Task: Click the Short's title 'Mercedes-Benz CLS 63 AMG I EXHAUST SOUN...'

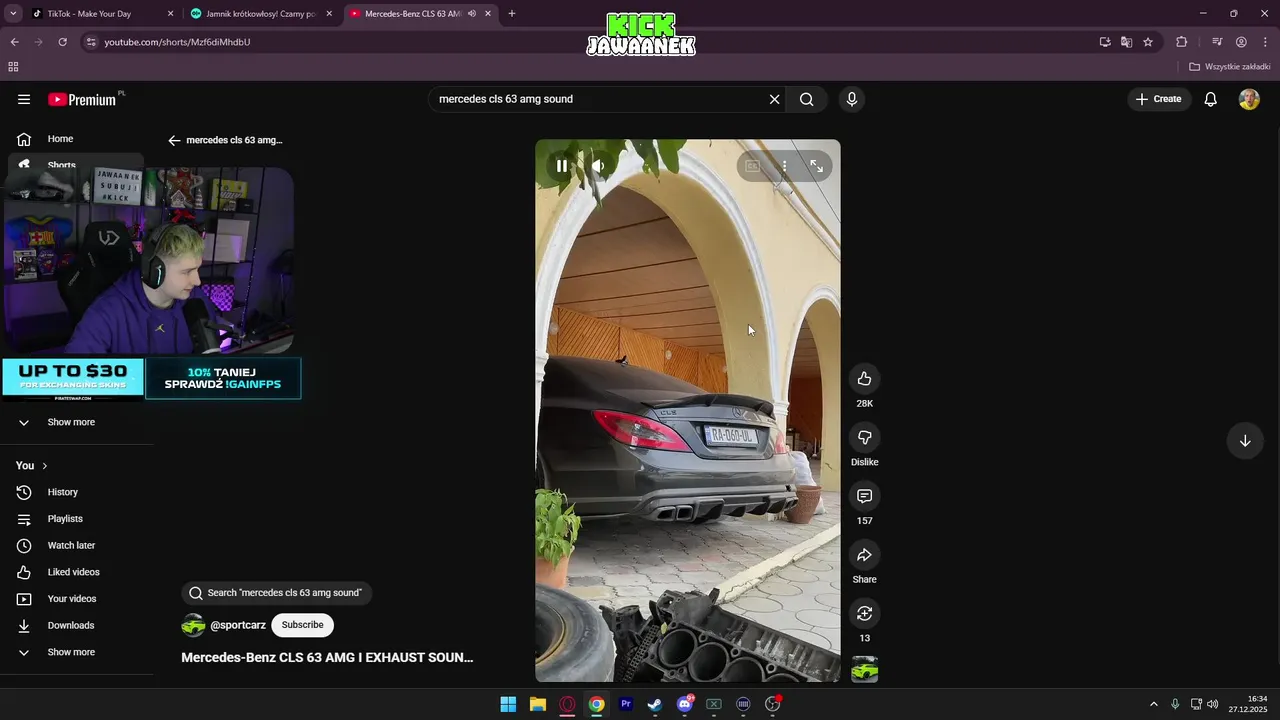Action: (x=327, y=657)
